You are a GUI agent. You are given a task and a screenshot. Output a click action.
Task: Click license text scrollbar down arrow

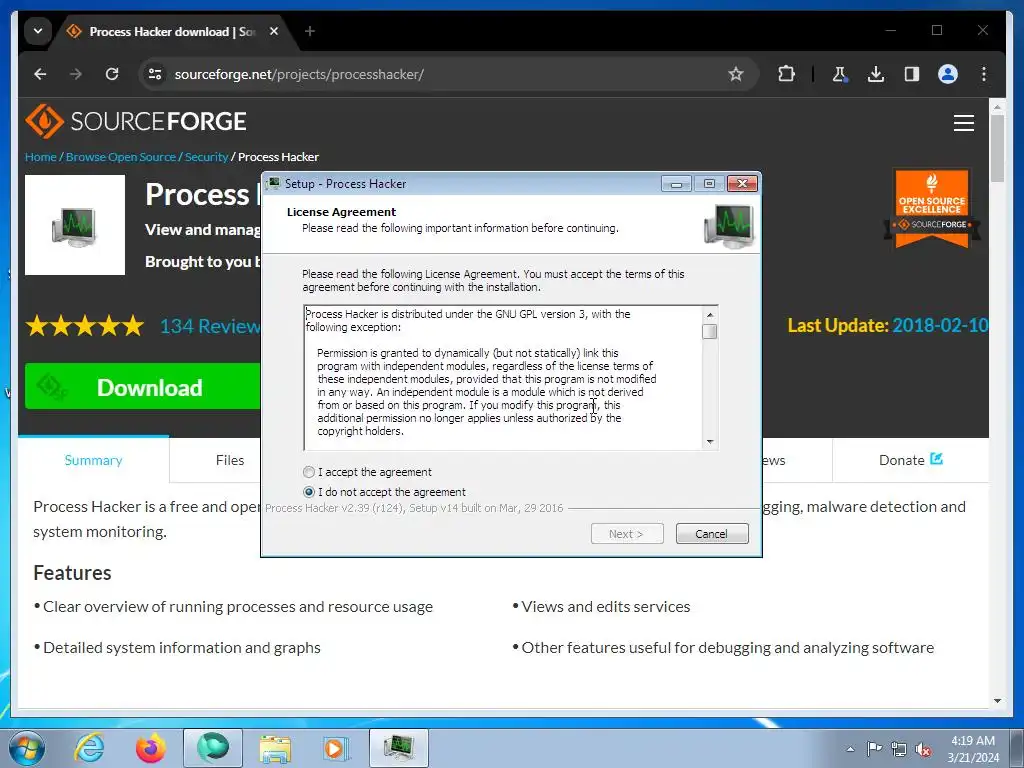(710, 442)
